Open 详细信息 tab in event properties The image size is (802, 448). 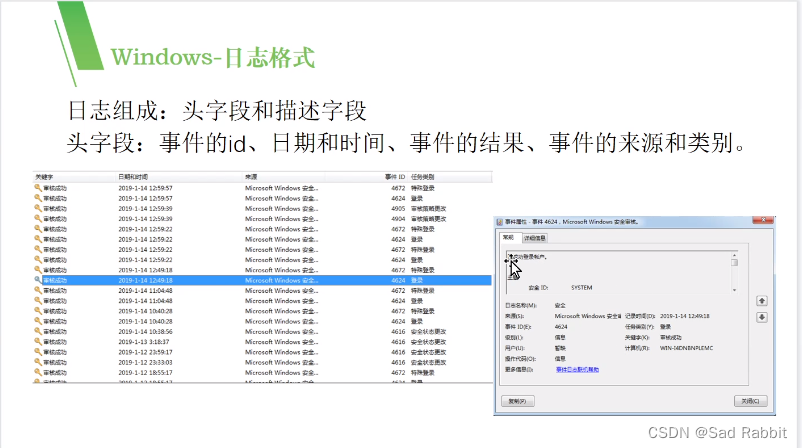pos(535,238)
